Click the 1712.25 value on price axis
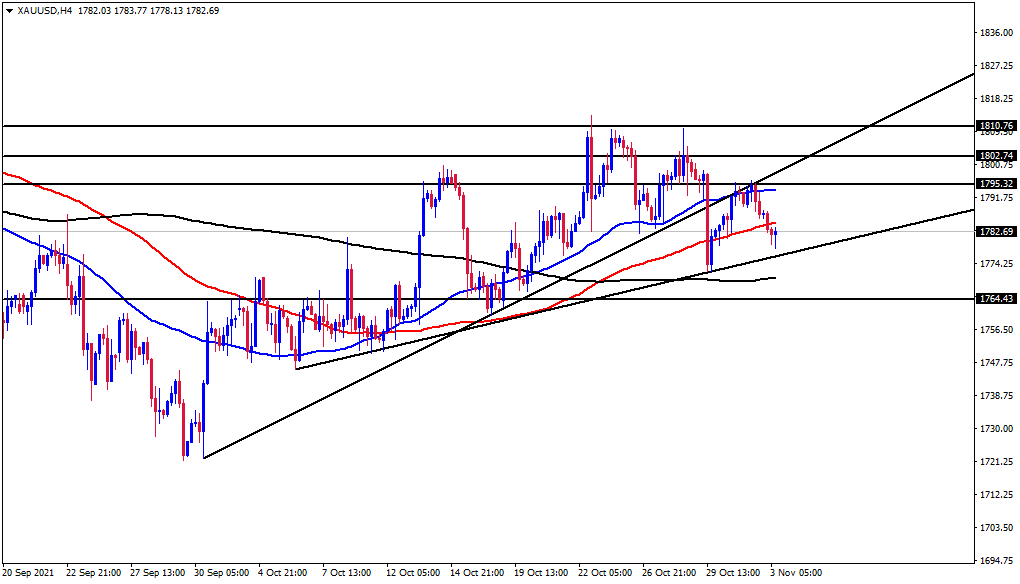This screenshot has height=584, width=1020. coord(997,495)
